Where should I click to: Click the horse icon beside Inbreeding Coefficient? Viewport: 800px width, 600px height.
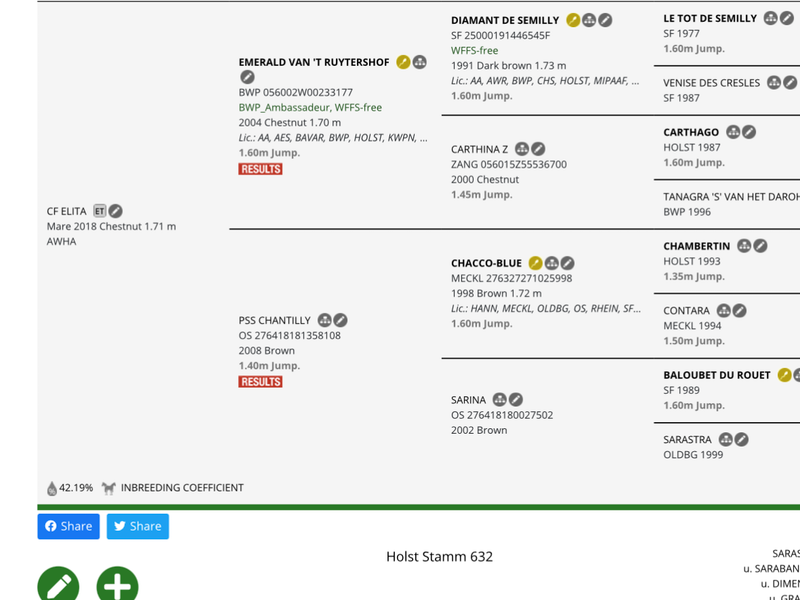click(108, 488)
